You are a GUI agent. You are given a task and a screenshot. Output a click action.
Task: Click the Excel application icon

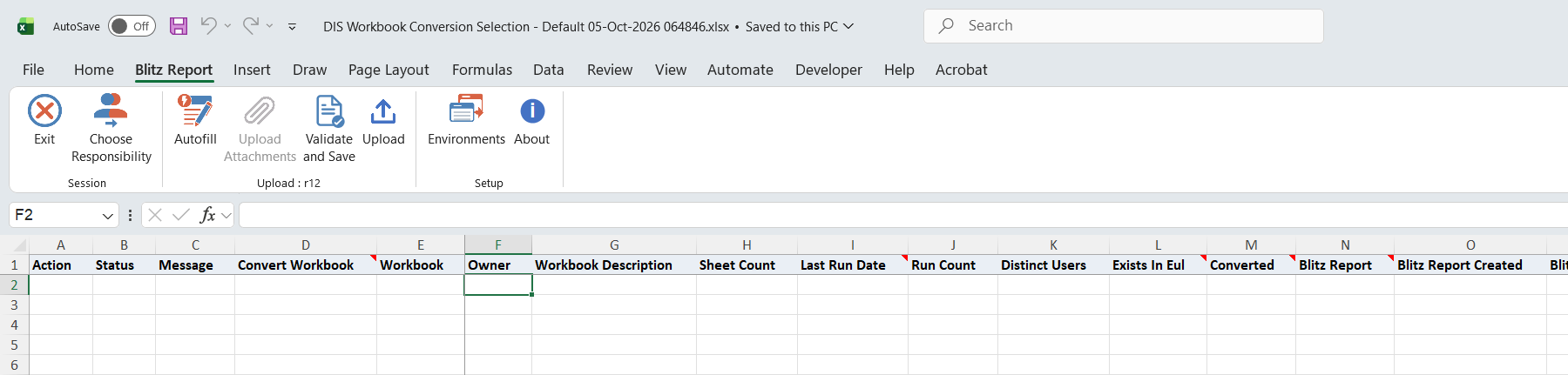coord(26,26)
